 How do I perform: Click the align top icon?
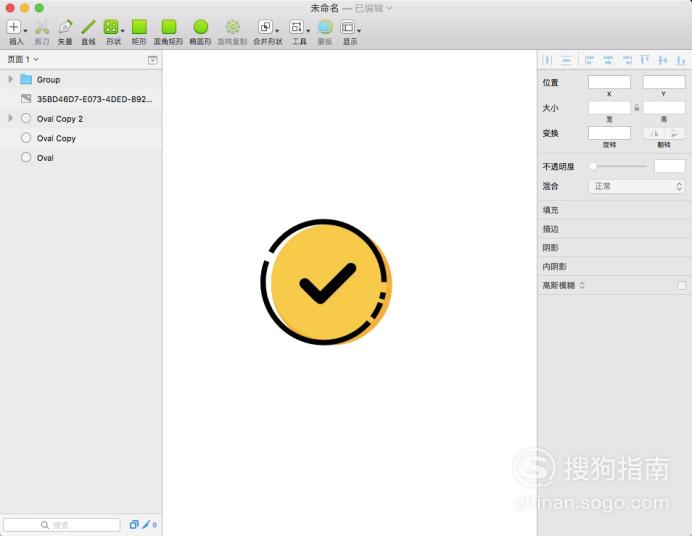pos(645,60)
